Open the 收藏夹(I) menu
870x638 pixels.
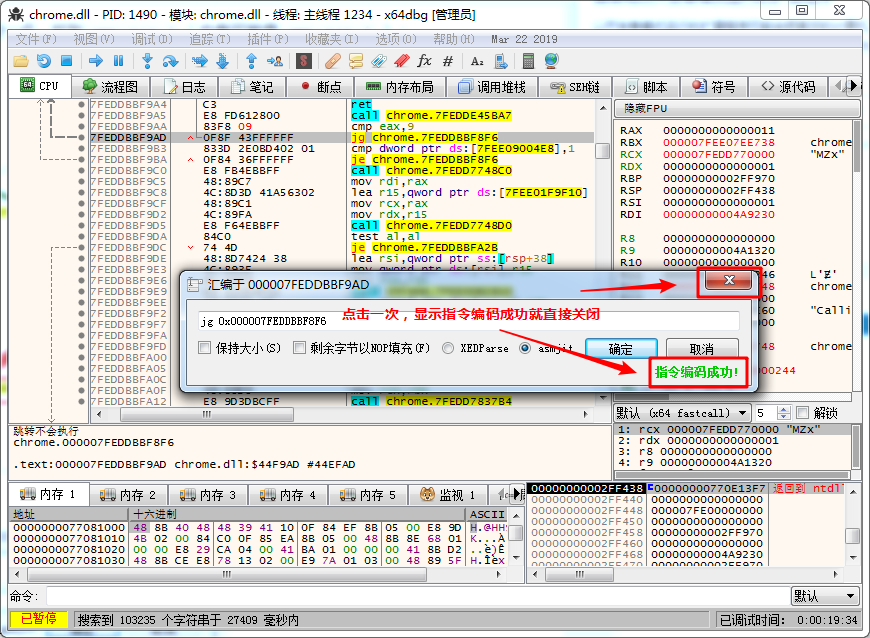point(332,39)
